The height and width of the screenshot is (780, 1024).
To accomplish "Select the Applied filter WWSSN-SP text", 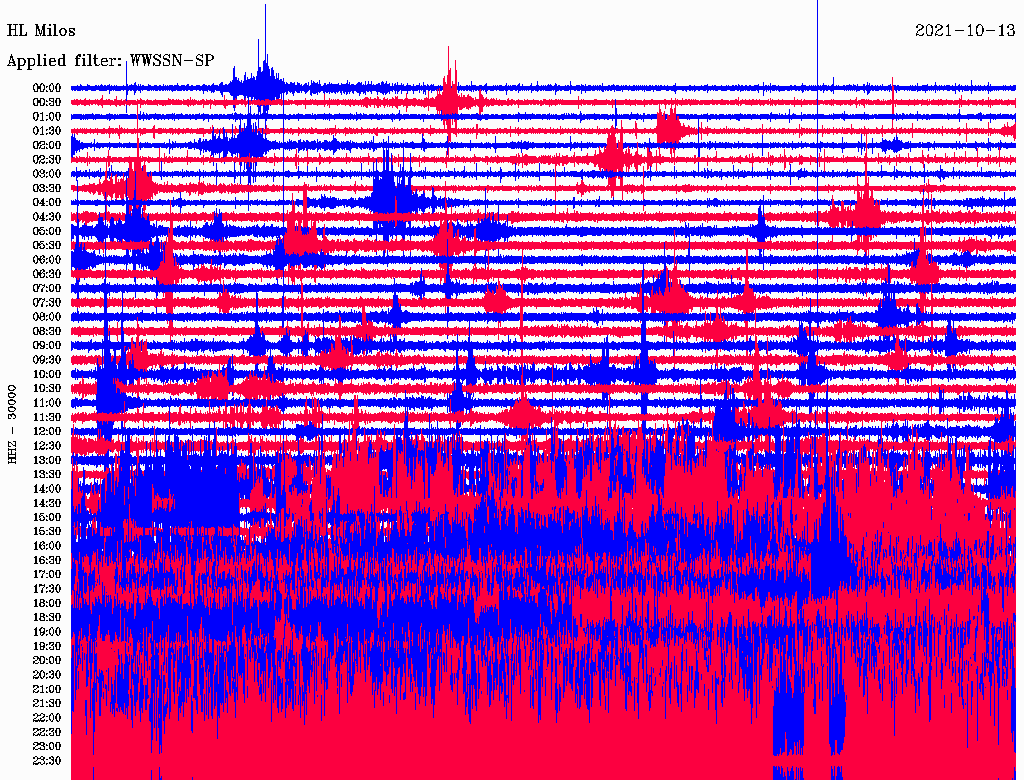I will pos(110,61).
